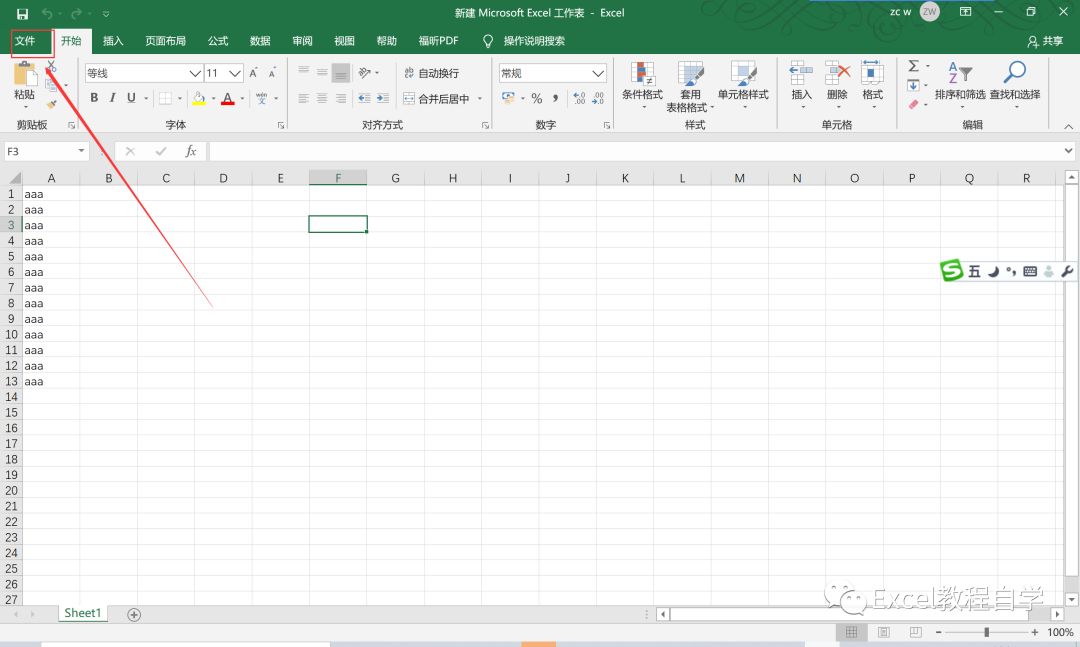Viewport: 1080px width, 647px height.
Task: Click the 共享 Share button
Action: (1046, 41)
